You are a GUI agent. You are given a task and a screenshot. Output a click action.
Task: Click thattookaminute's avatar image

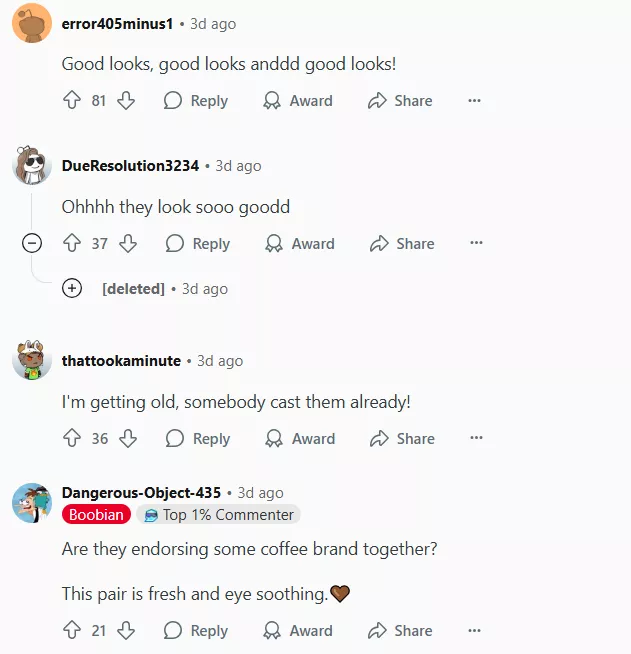32,360
